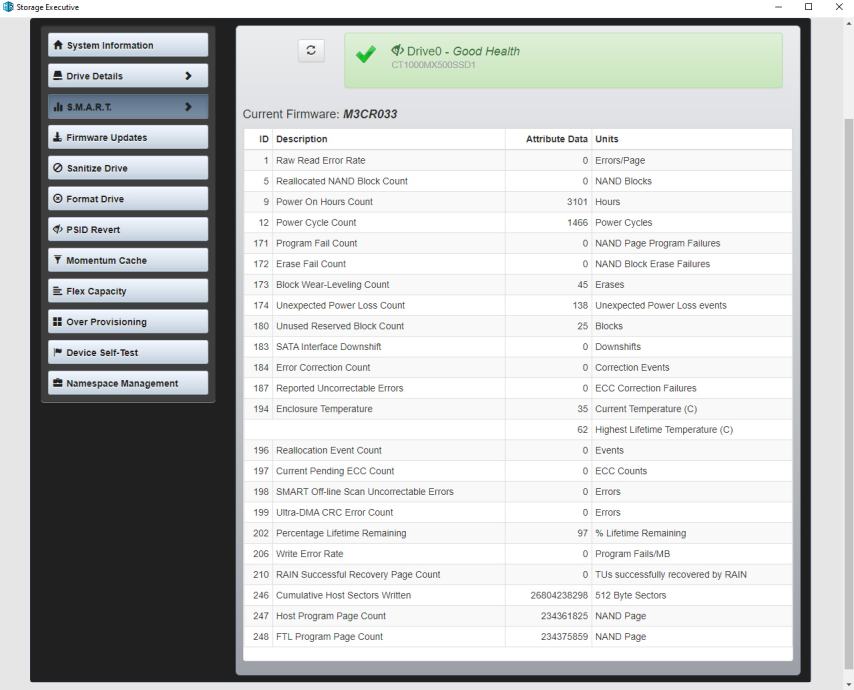
Task: Select Reallocated NAND Block Count row
Action: coord(517,181)
